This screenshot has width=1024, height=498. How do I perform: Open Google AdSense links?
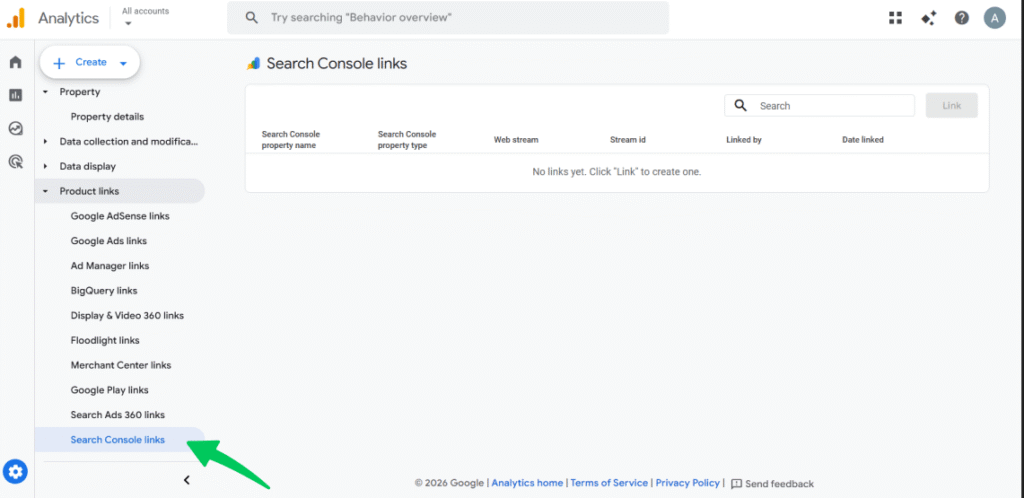(x=120, y=216)
